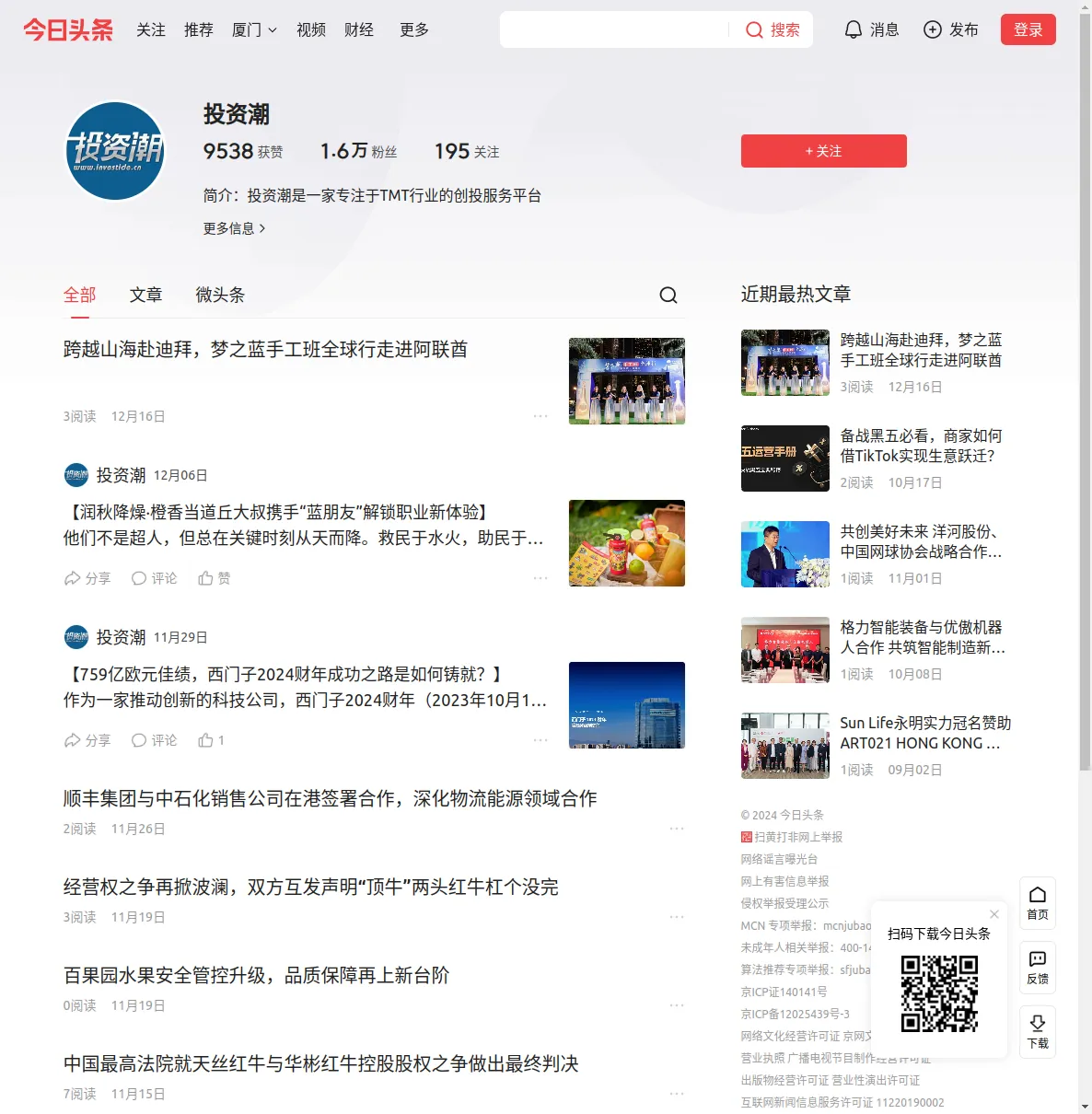
Task: Share the 润秋降燥 post
Action: (87, 578)
